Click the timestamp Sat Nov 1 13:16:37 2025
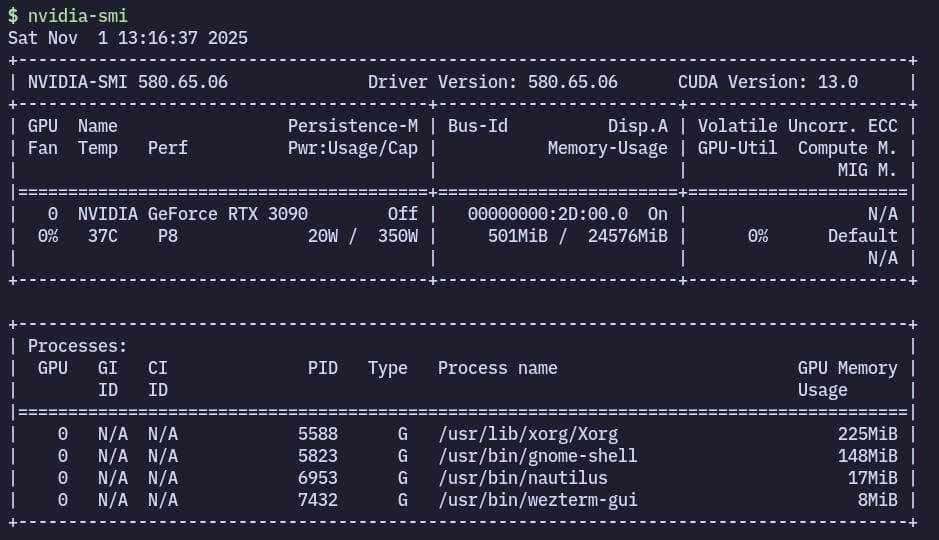Image resolution: width=939 pixels, height=540 pixels. click(128, 38)
